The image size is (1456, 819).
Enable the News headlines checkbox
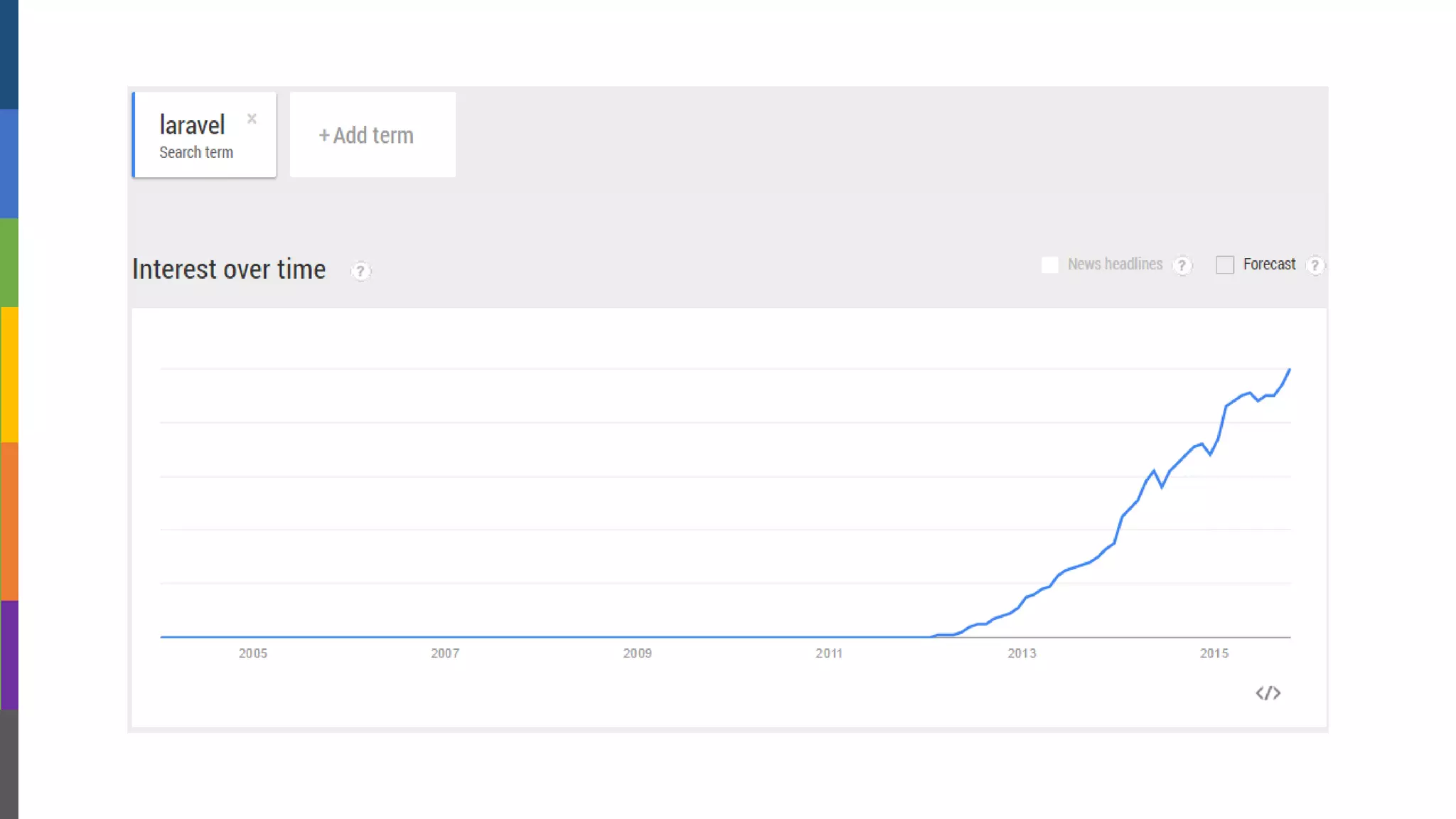[x=1049, y=265]
